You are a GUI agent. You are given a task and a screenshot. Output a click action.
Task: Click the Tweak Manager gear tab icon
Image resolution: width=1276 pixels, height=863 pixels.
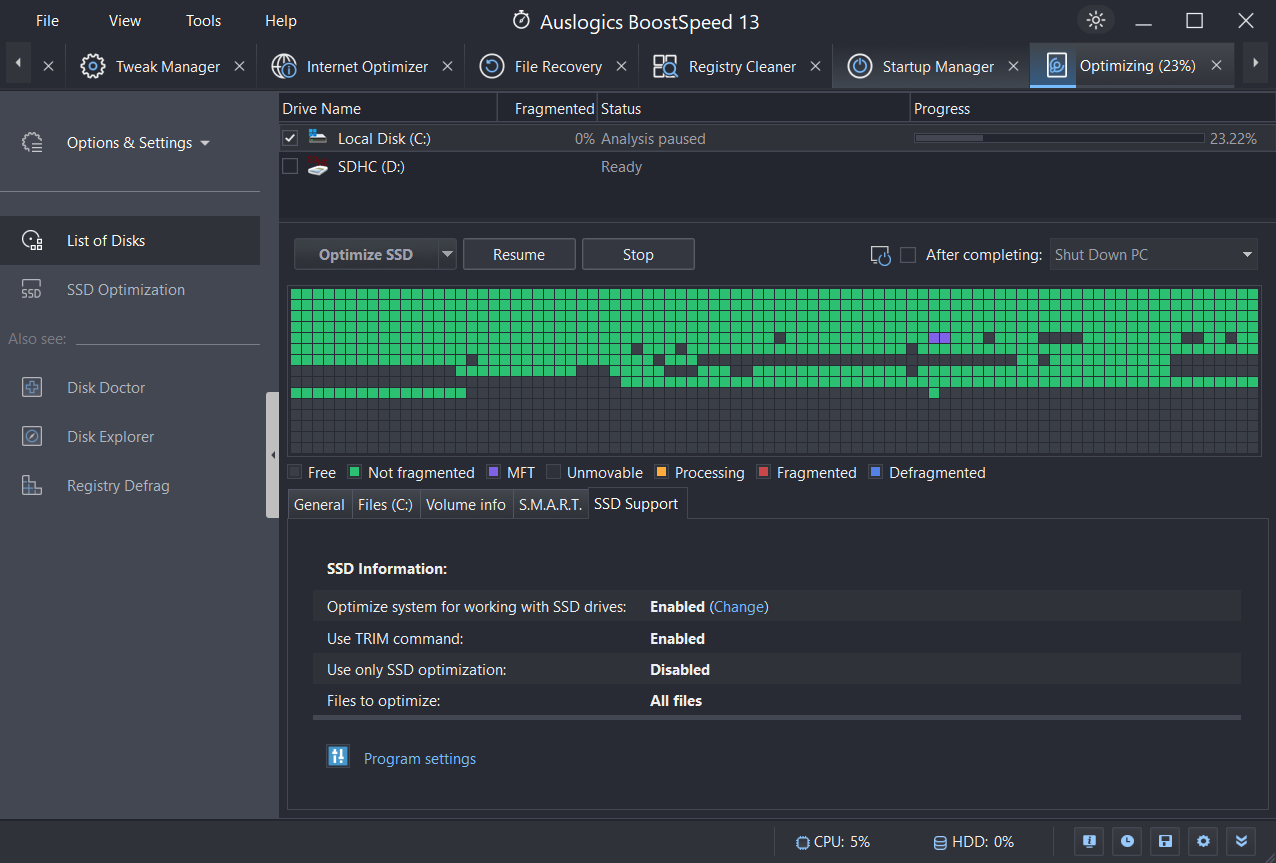(x=93, y=66)
